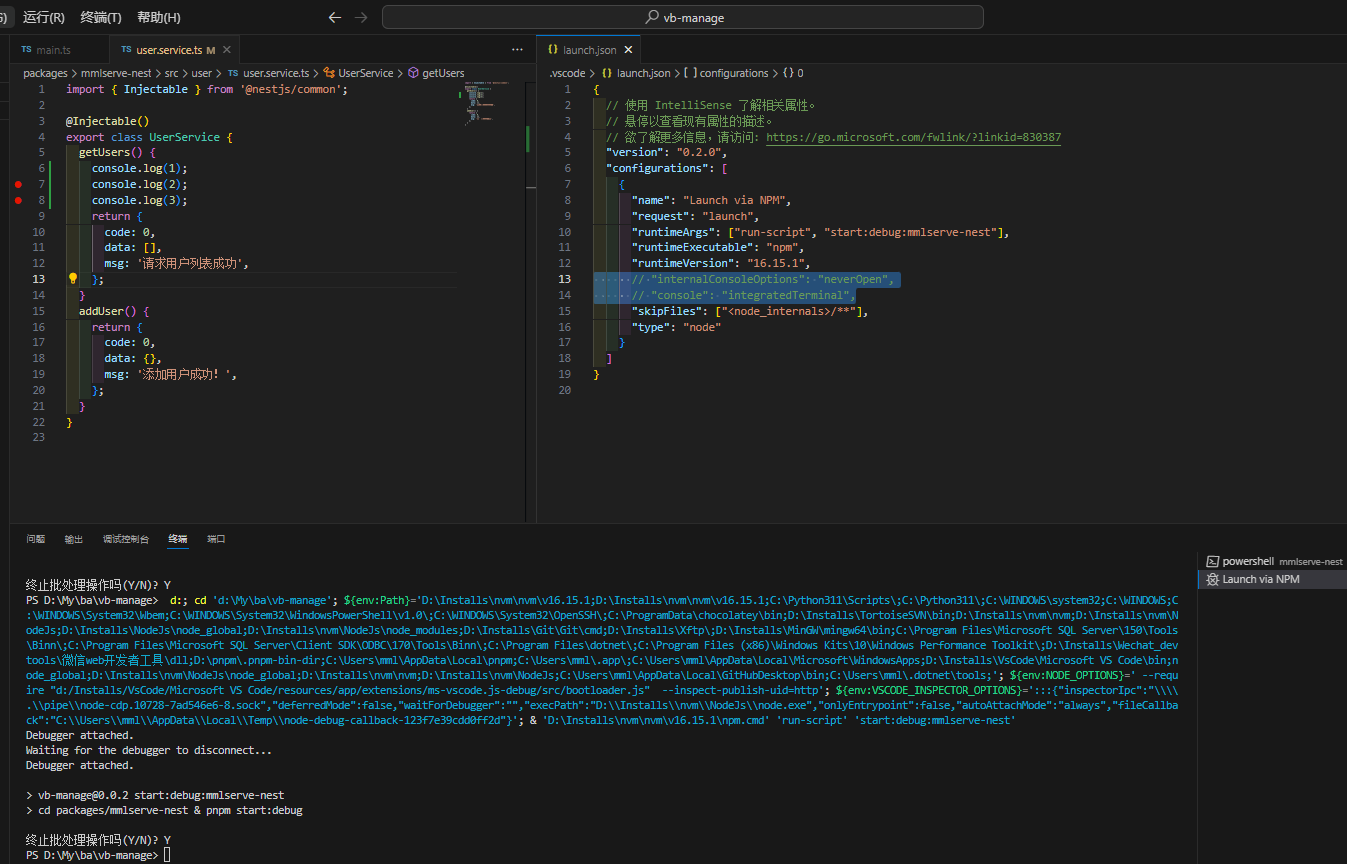Screen dimensions: 1347x864
Task: Click the lightbulb quick fix icon
Action: [73, 279]
